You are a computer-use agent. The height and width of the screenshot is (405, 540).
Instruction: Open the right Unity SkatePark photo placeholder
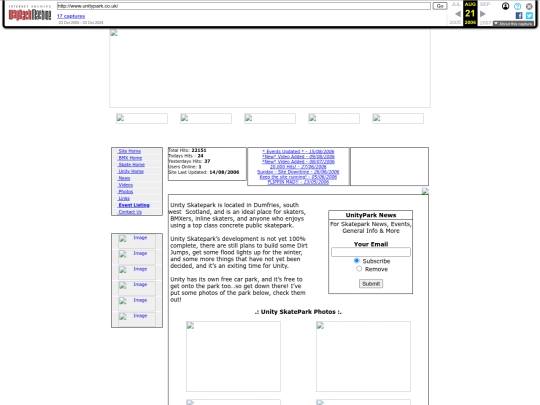pyautogui.click(x=363, y=356)
